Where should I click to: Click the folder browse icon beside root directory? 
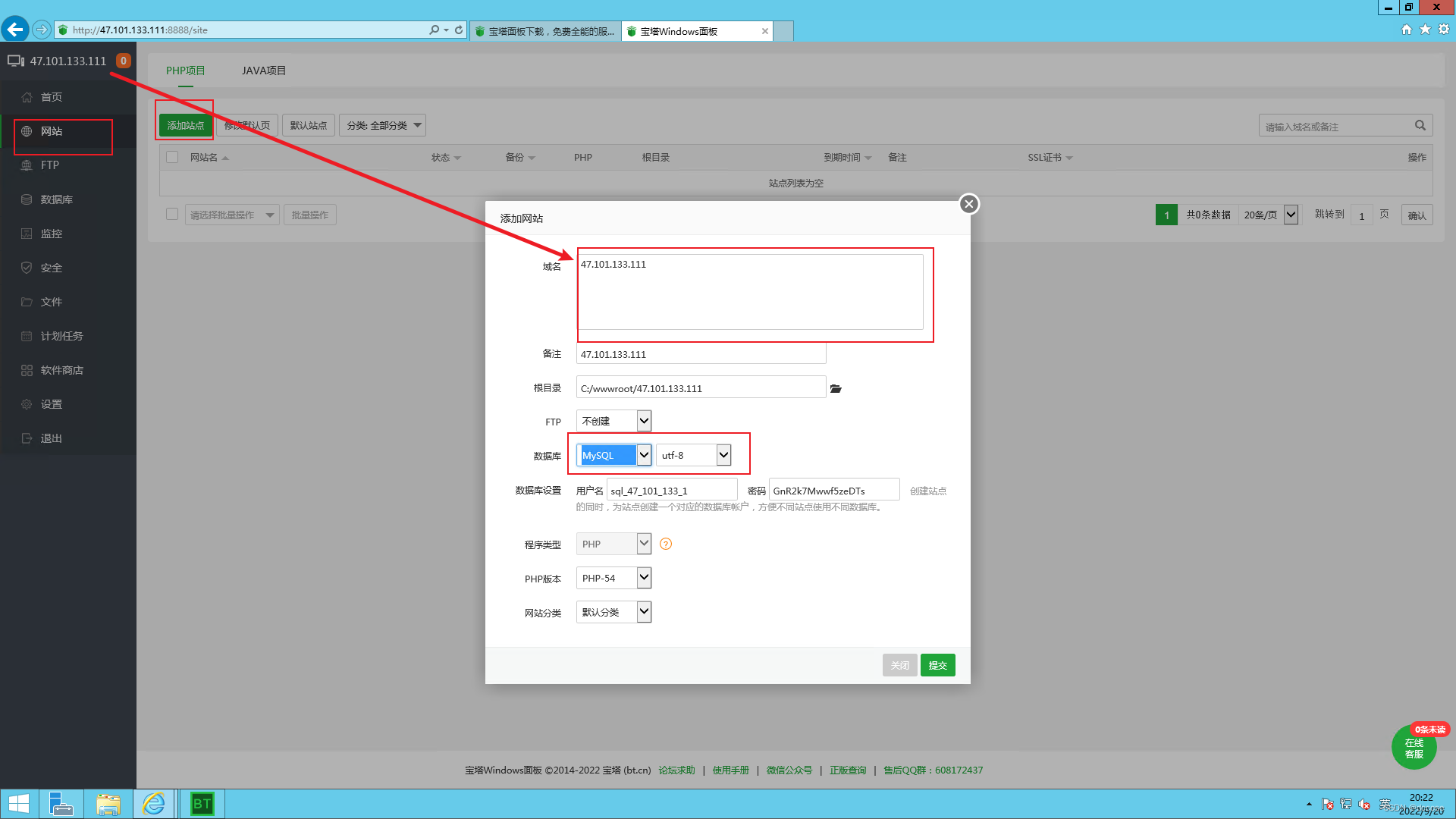[836, 388]
